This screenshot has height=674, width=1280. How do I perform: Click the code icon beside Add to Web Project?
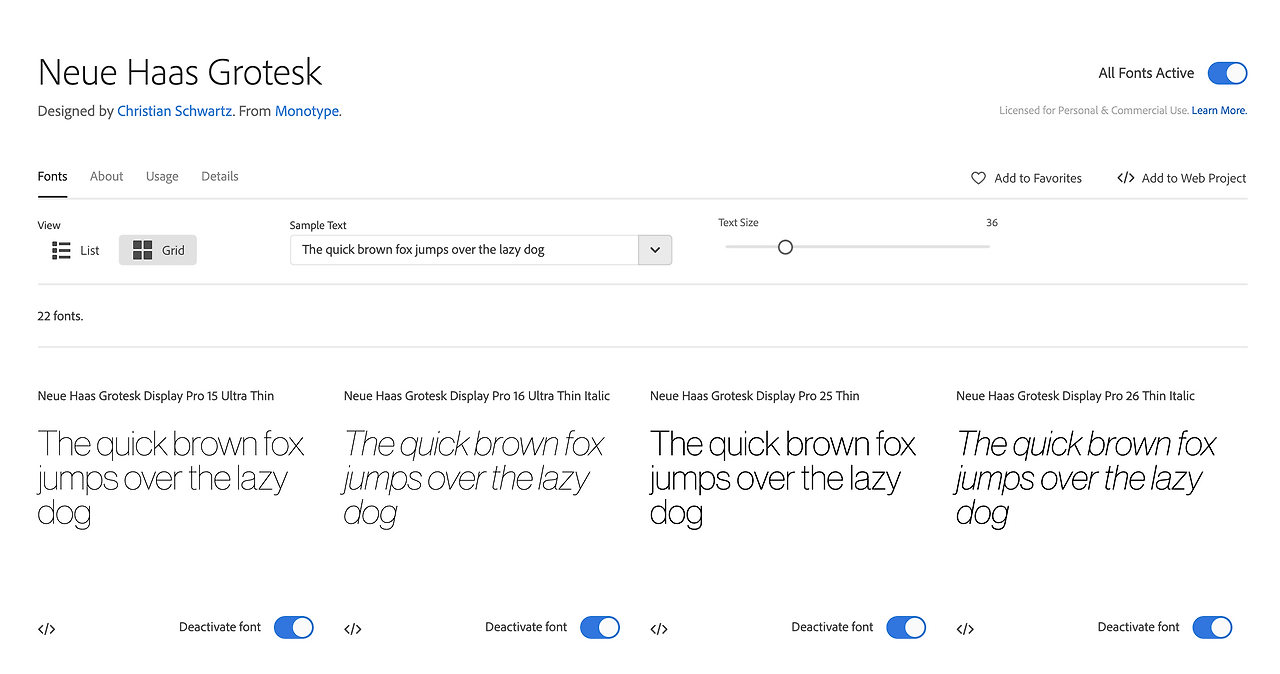1125,178
